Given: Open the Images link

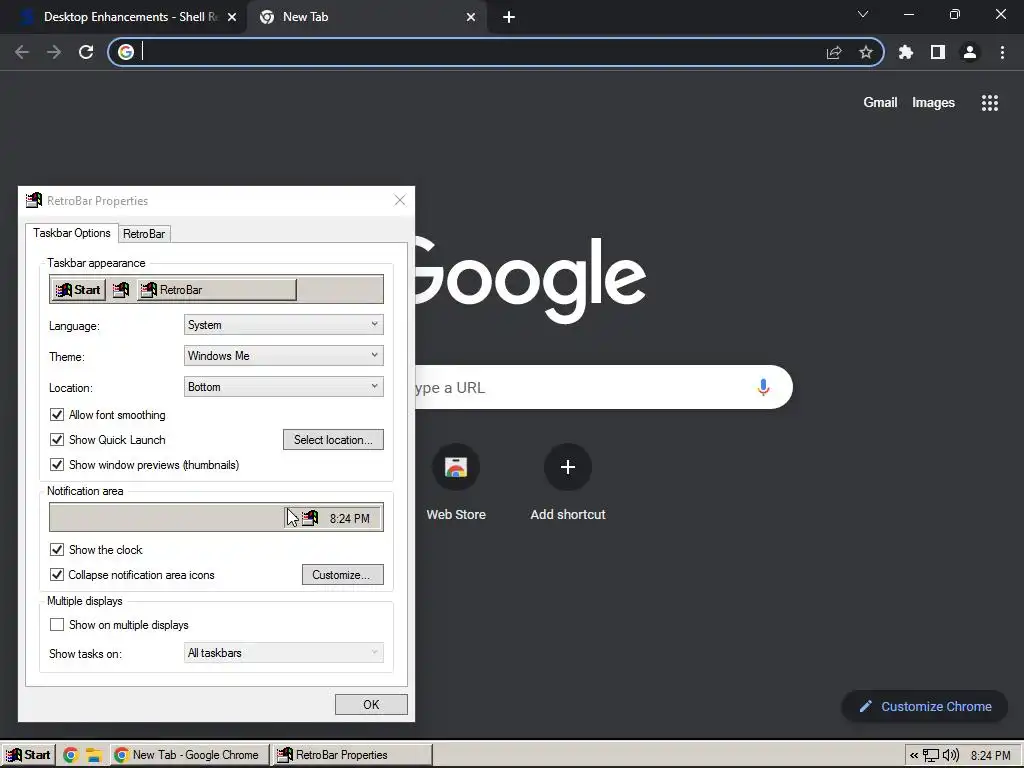Looking at the screenshot, I should (x=933, y=103).
